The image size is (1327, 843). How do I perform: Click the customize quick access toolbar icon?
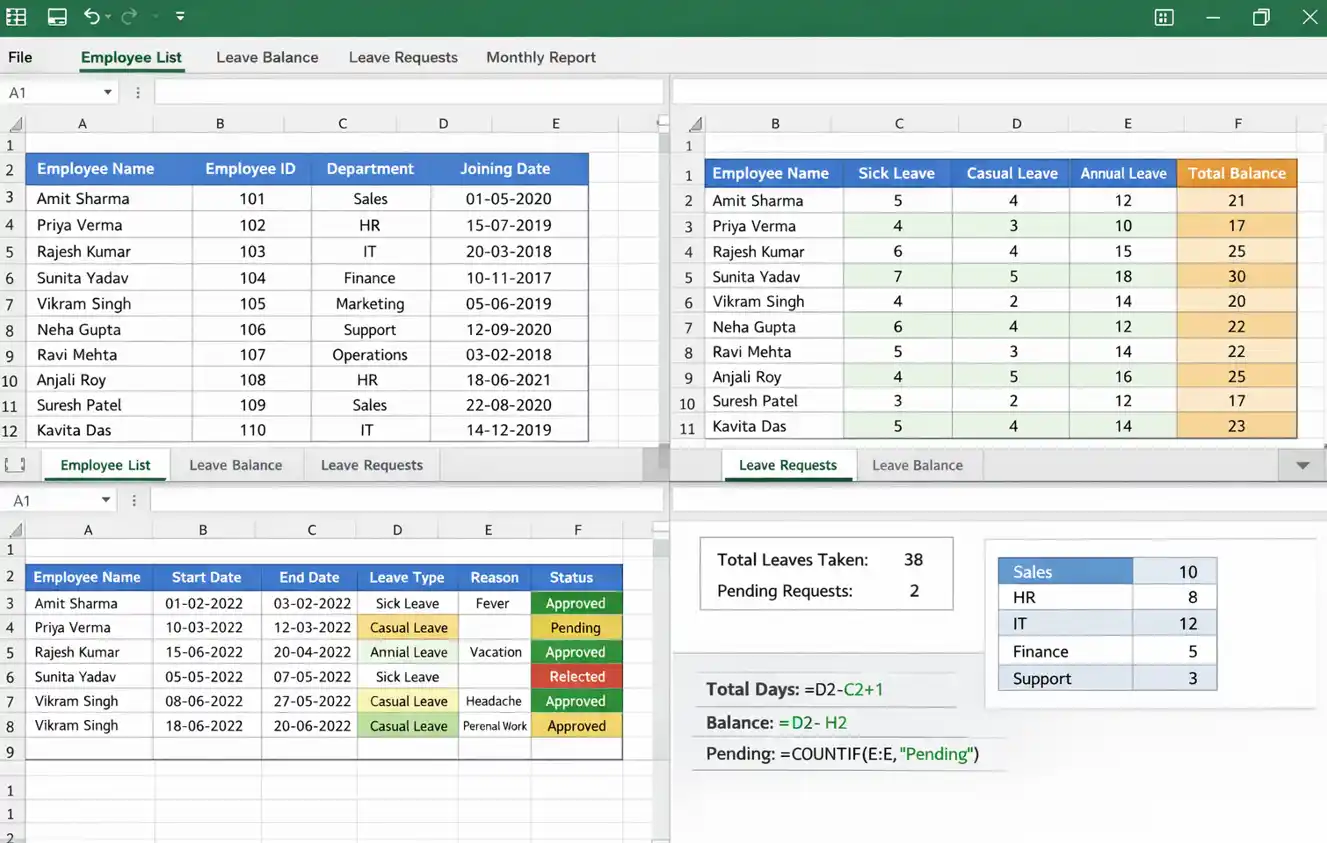click(x=179, y=16)
